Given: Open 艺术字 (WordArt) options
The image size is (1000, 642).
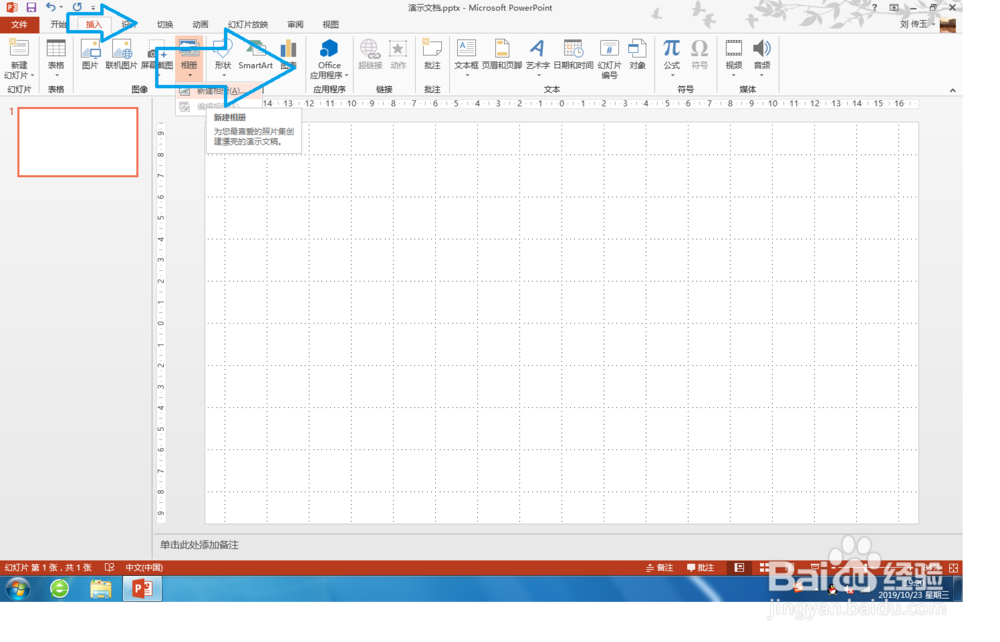Looking at the screenshot, I should (537, 60).
